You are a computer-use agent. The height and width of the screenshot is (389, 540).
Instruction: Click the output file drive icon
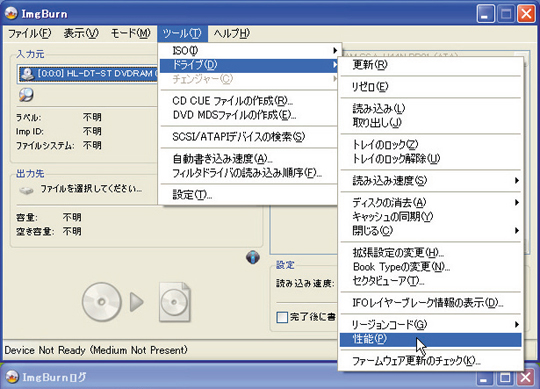[x=27, y=190]
